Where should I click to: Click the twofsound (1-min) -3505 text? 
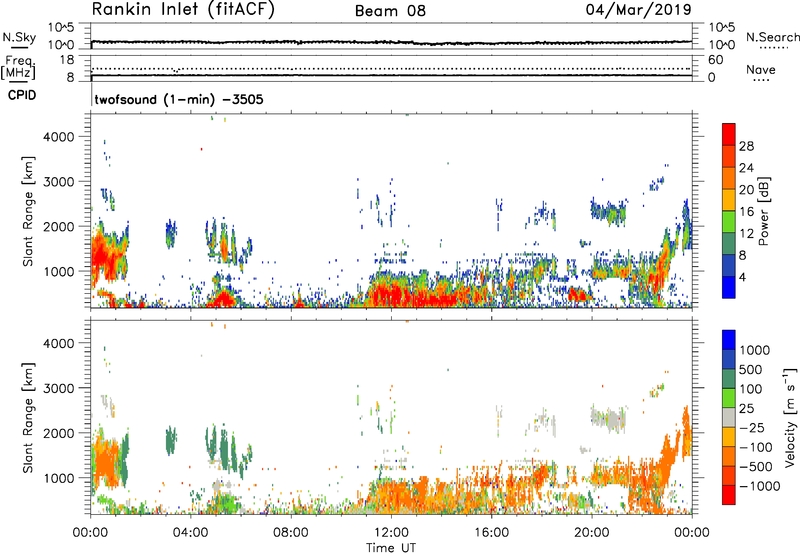179,99
